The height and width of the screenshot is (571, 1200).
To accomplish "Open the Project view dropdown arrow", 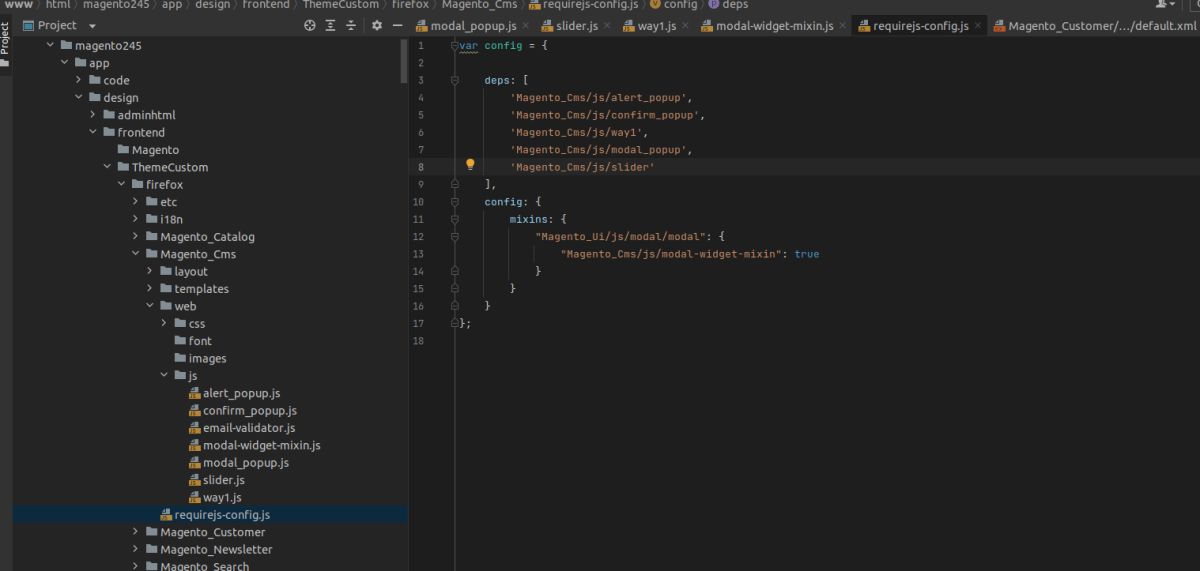I will tap(93, 26).
